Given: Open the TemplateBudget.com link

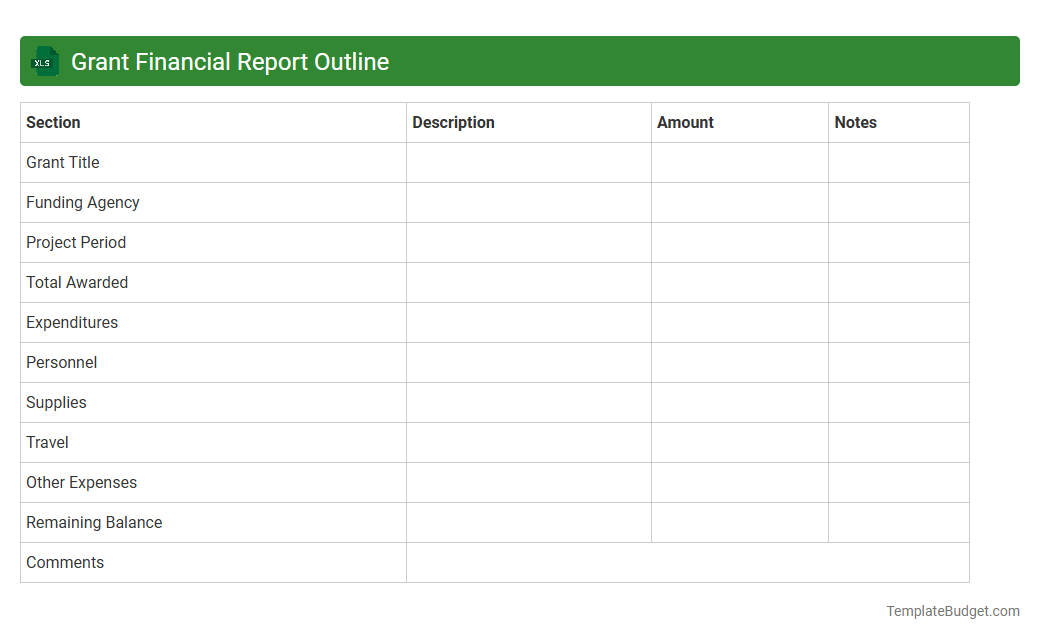Looking at the screenshot, I should (x=952, y=609).
